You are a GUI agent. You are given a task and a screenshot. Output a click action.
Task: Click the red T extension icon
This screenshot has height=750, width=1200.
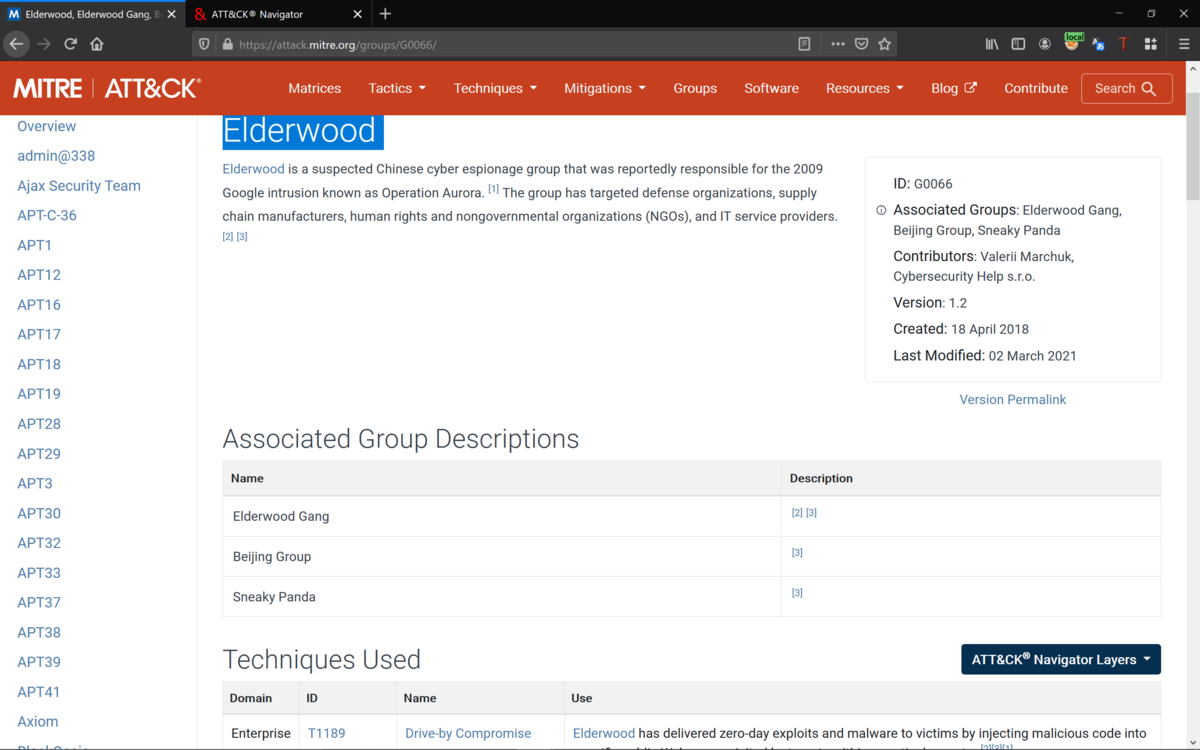pyautogui.click(x=1123, y=44)
